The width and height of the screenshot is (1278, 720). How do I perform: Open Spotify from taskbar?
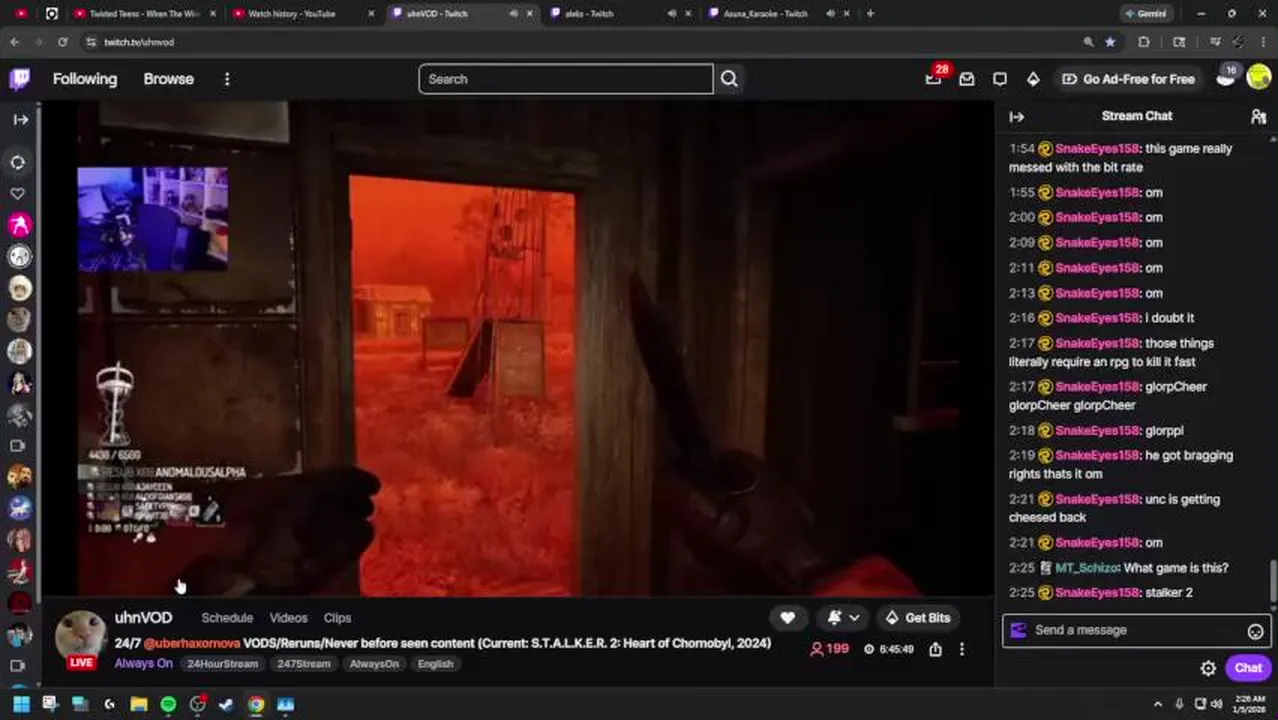click(x=168, y=704)
